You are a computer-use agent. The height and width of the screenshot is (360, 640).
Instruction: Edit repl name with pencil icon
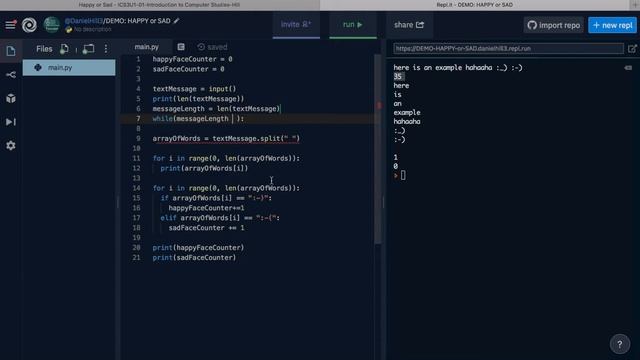(x=176, y=21)
